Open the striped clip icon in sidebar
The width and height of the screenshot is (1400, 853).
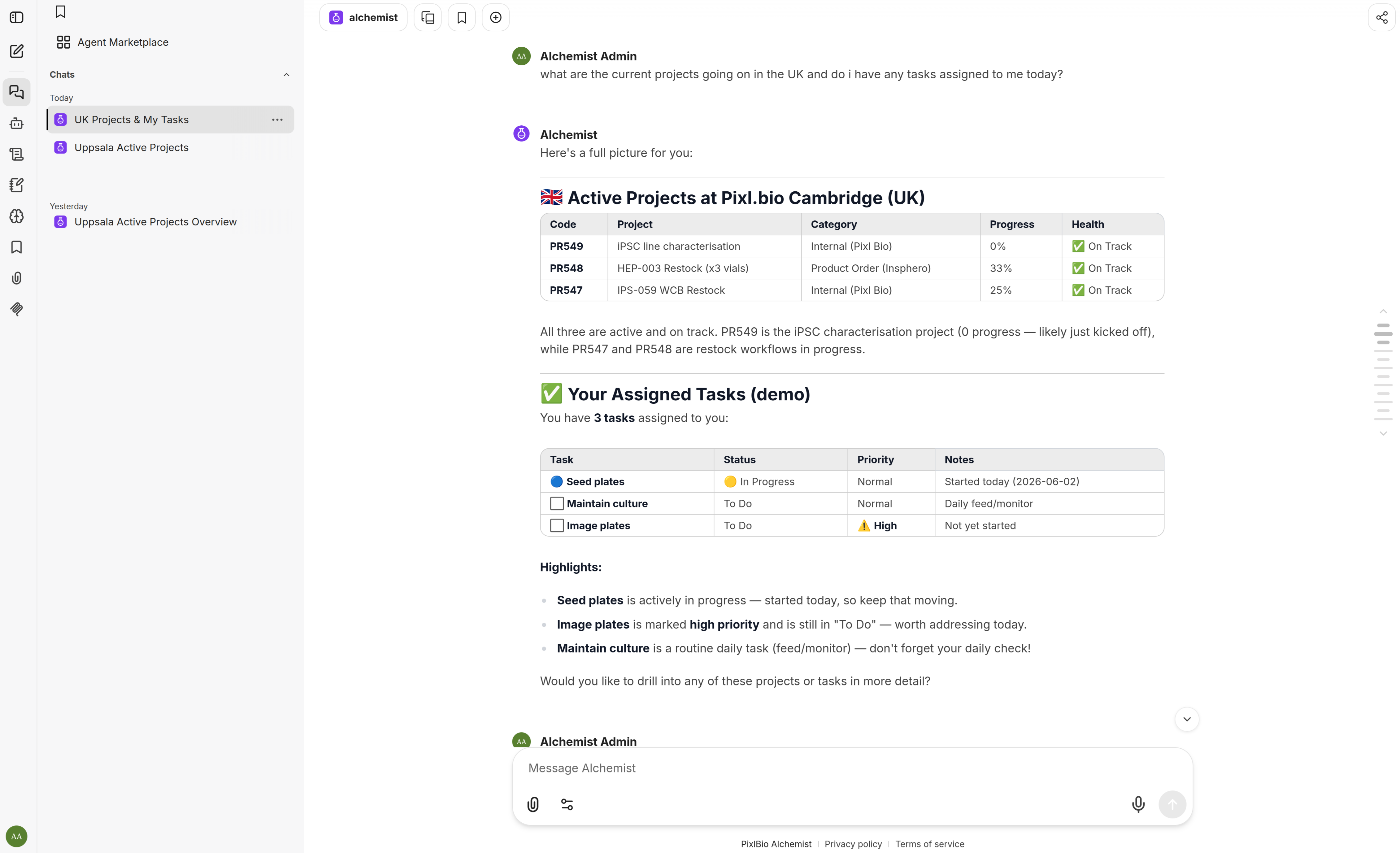[x=16, y=309]
